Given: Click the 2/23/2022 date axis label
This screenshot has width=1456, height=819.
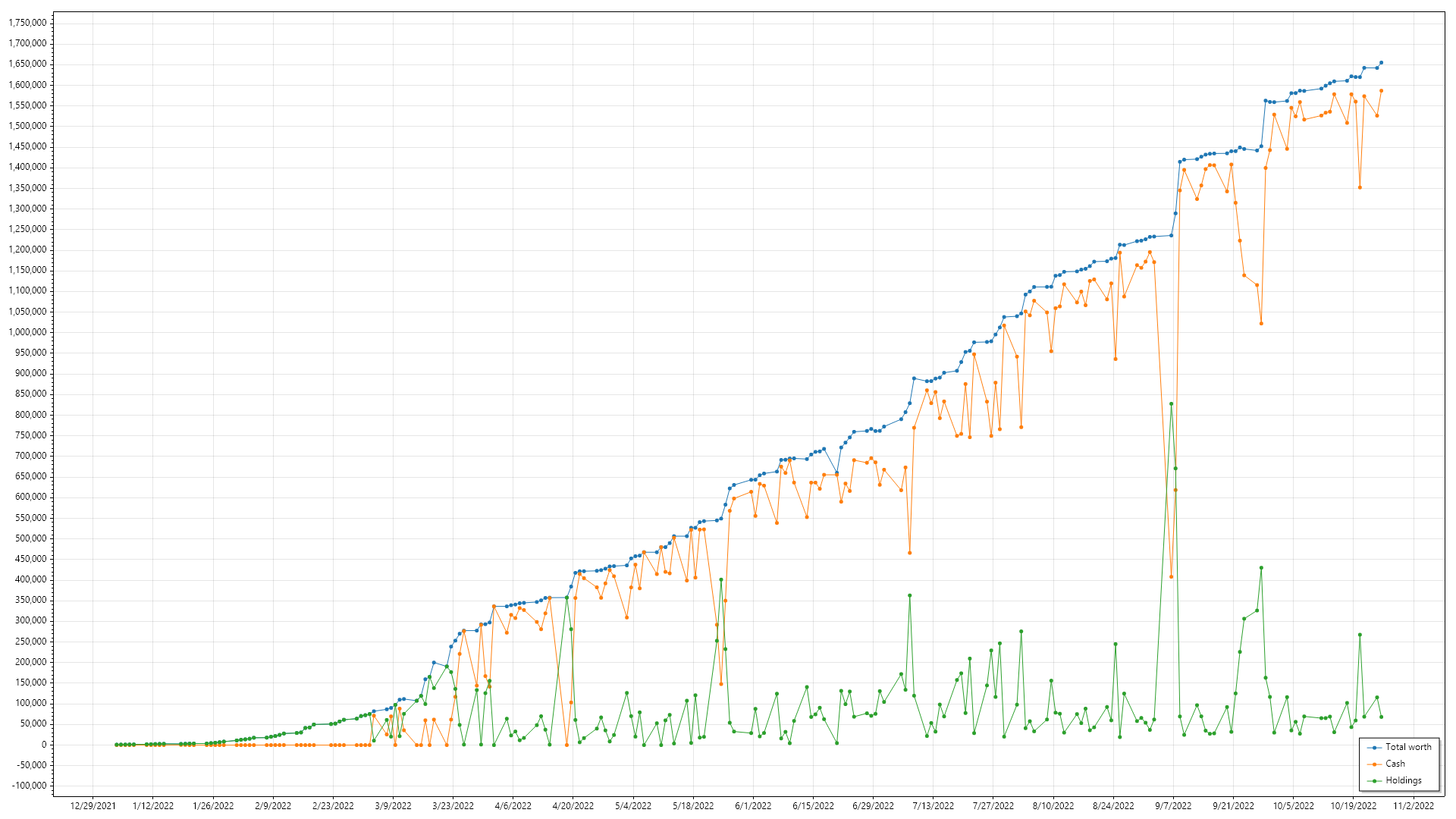Looking at the screenshot, I should click(x=333, y=806).
